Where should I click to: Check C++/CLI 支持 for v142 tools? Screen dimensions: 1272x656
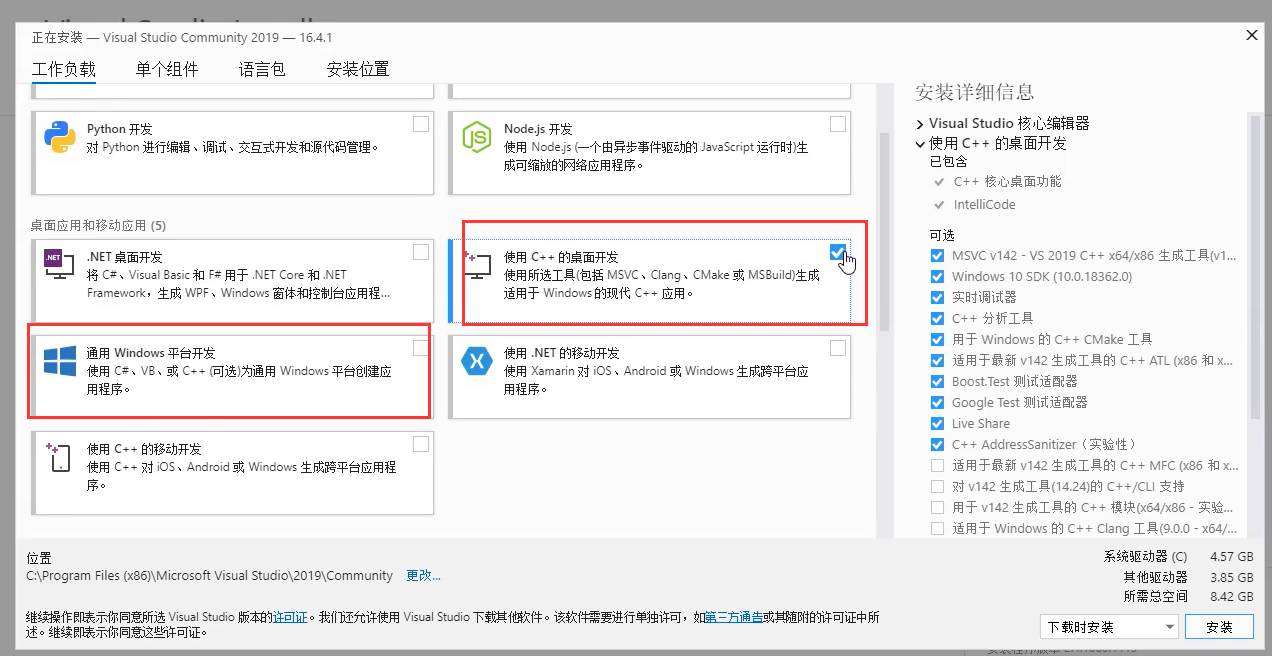[937, 486]
